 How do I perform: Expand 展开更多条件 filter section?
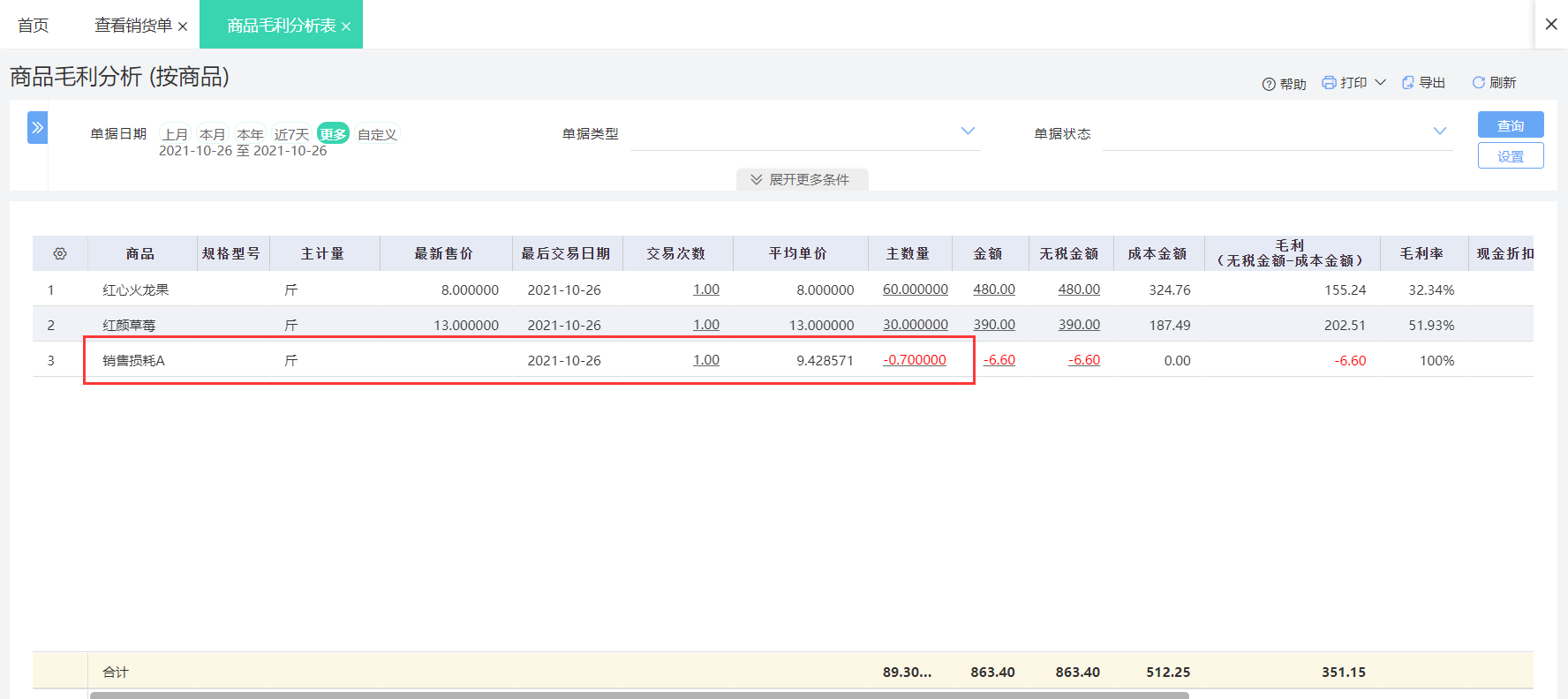(802, 179)
